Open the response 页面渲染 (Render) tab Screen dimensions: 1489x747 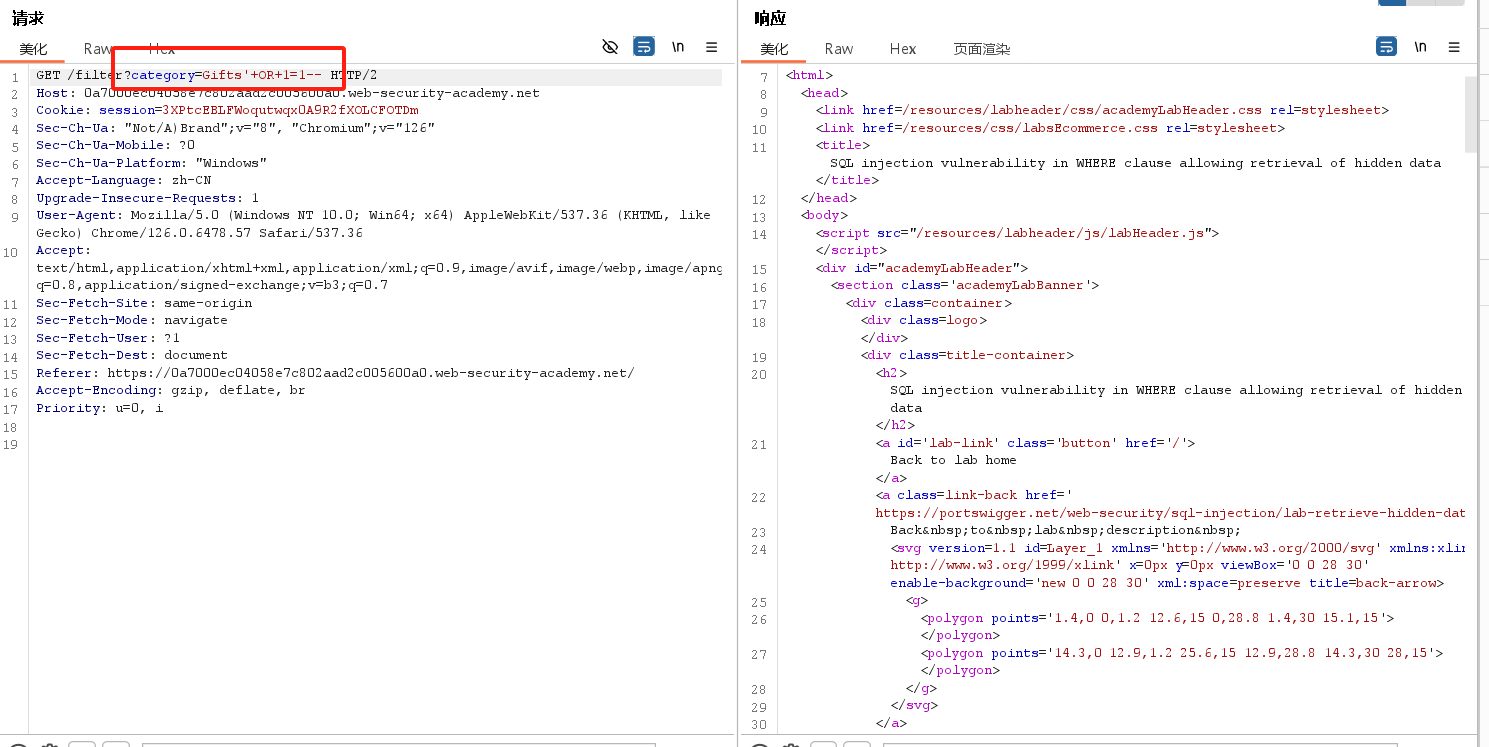[981, 49]
